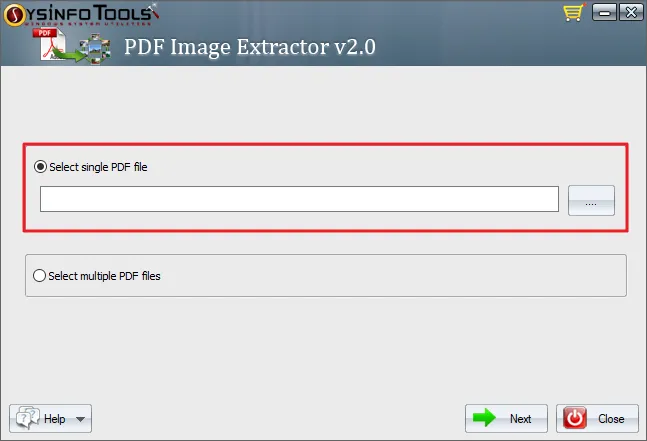This screenshot has width=647, height=441.
Task: Choose the Select multiple PDF files radio button
Action: (39, 276)
